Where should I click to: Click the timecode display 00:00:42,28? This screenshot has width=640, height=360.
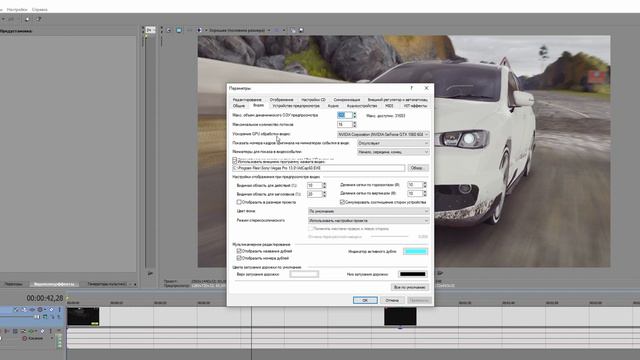45,298
